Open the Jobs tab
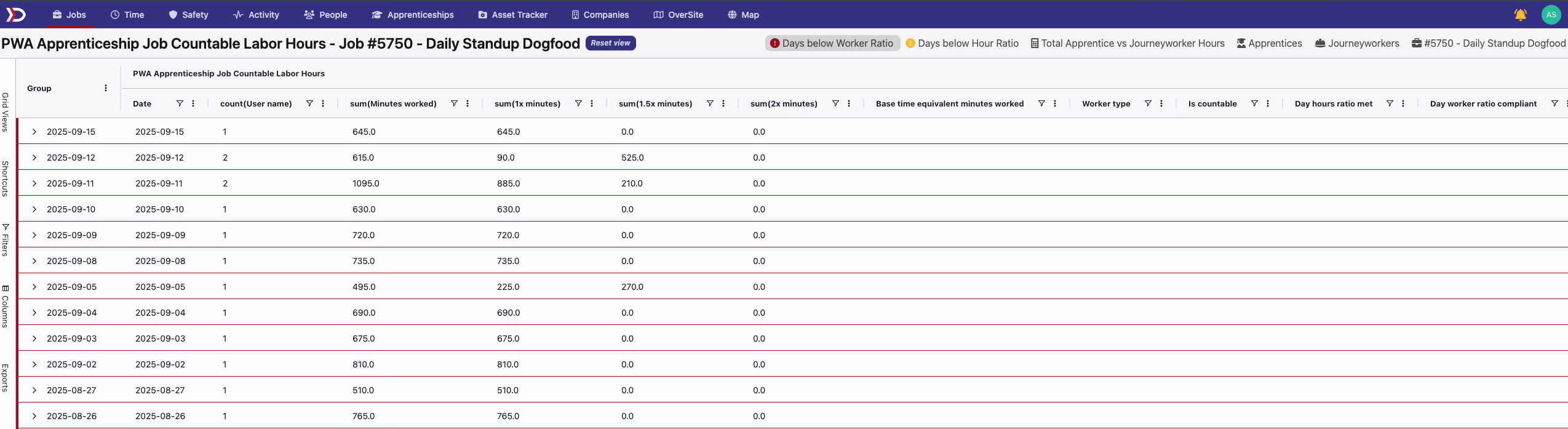 pos(69,15)
